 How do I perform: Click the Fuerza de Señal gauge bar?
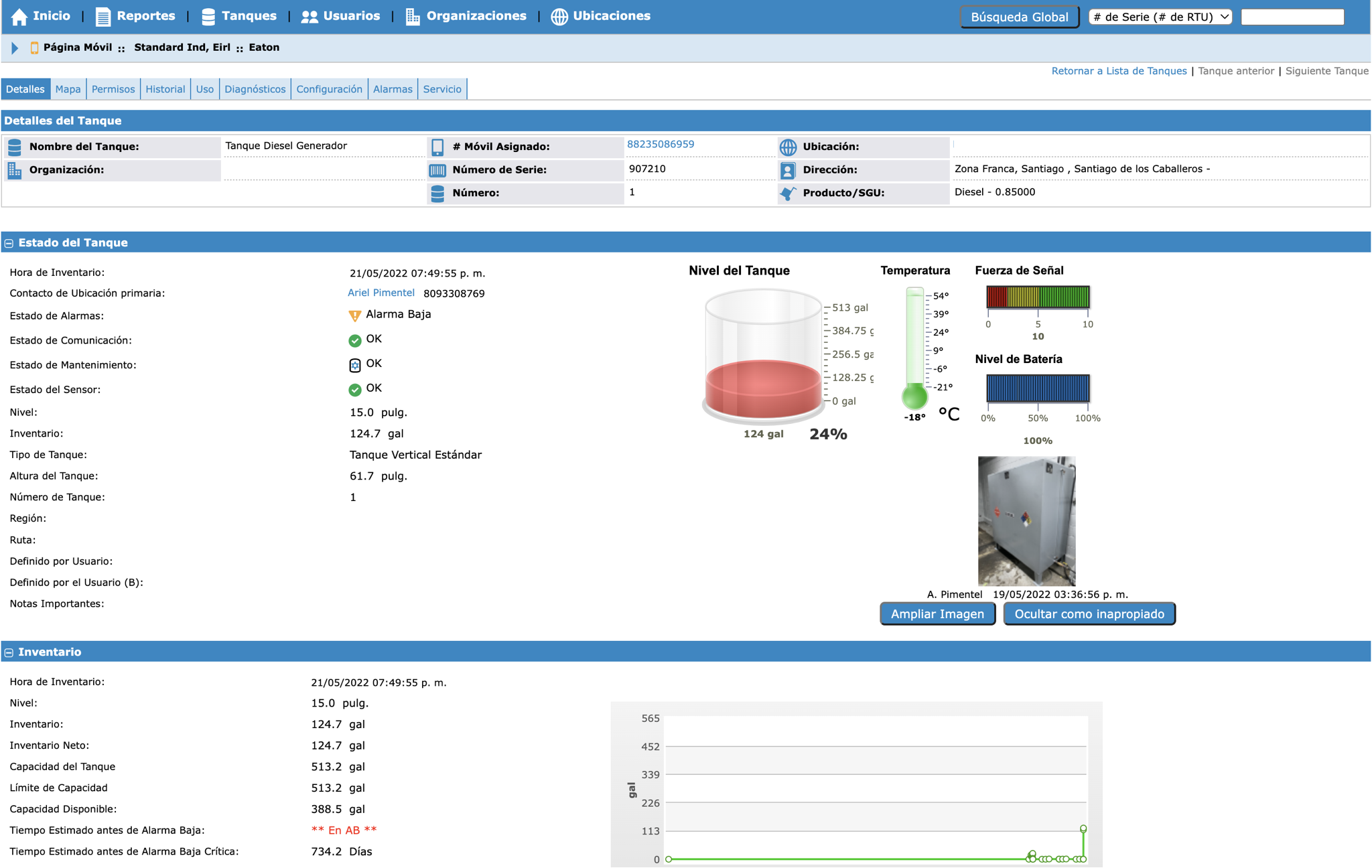click(x=1038, y=297)
